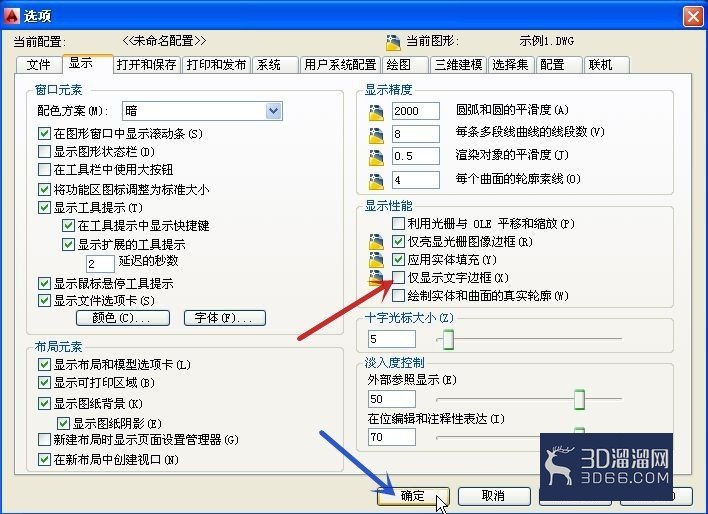
Task: Open the 颜色(C)... settings button
Action: 123,318
